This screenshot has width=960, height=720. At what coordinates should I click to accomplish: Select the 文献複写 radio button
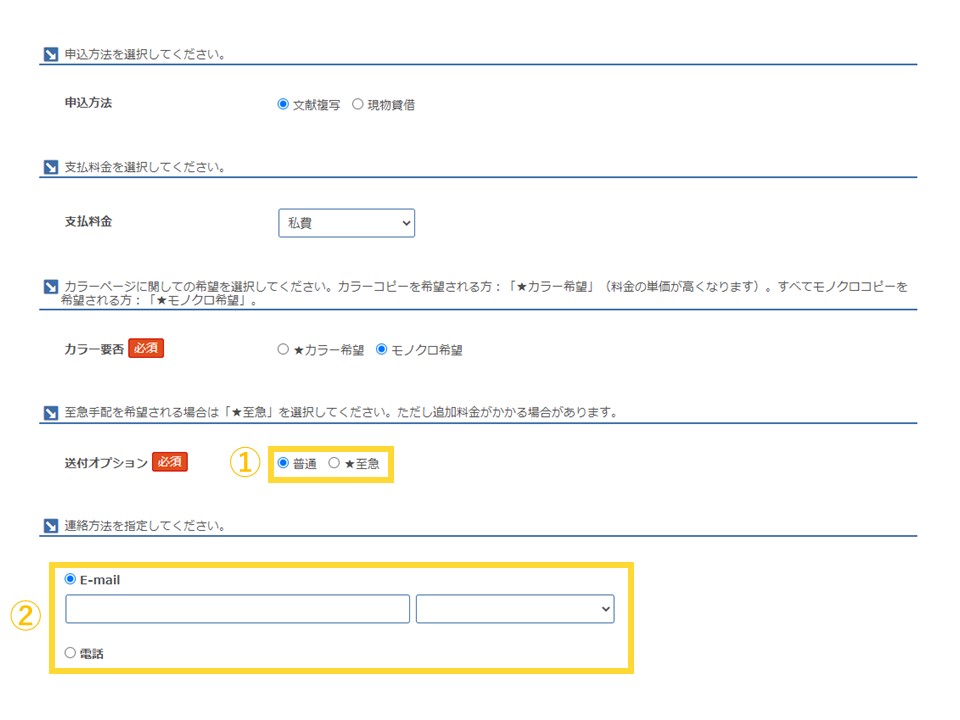pos(283,104)
